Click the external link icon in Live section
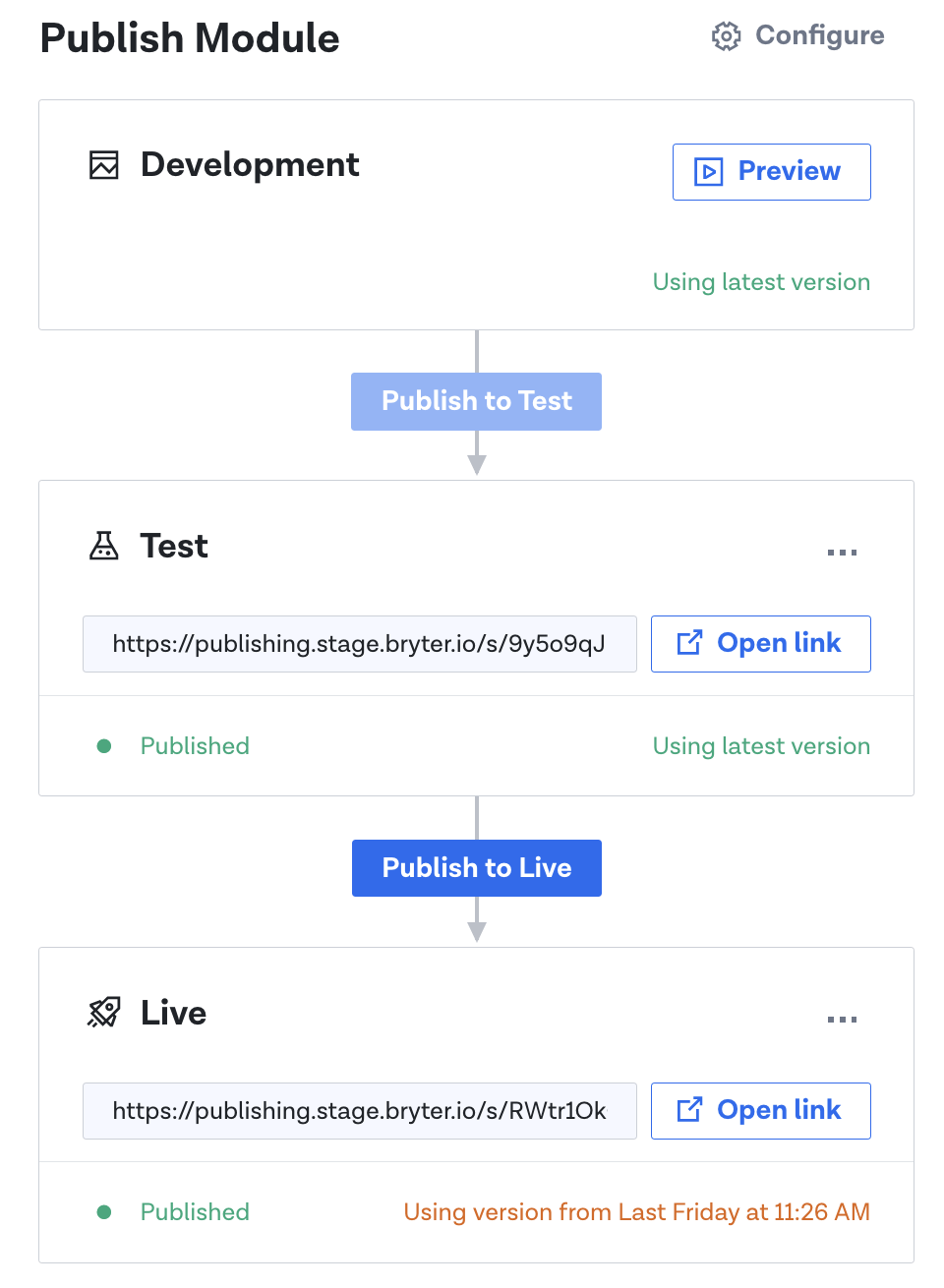This screenshot has height=1288, width=944. [689, 1110]
